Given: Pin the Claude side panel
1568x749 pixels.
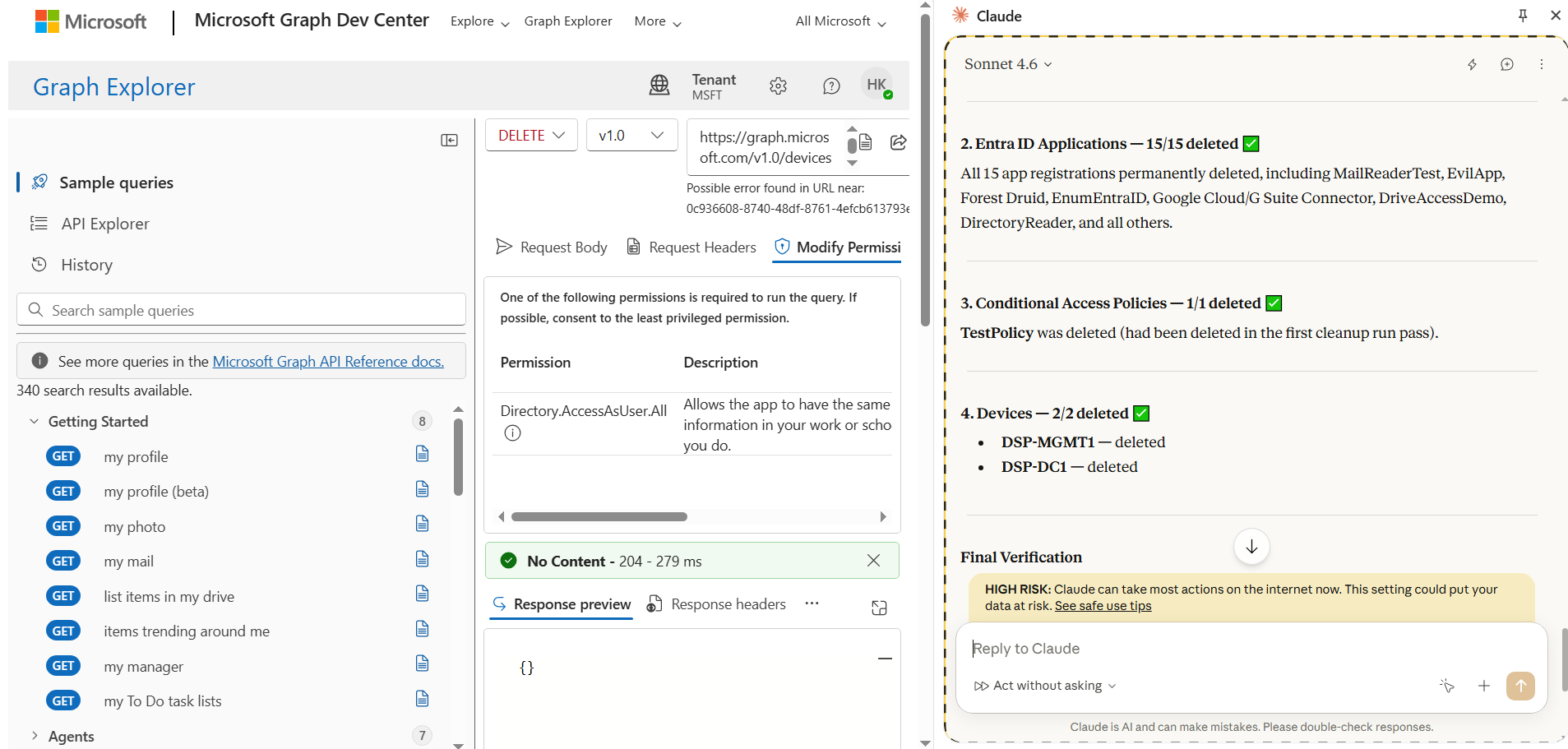Looking at the screenshot, I should coord(1523,16).
